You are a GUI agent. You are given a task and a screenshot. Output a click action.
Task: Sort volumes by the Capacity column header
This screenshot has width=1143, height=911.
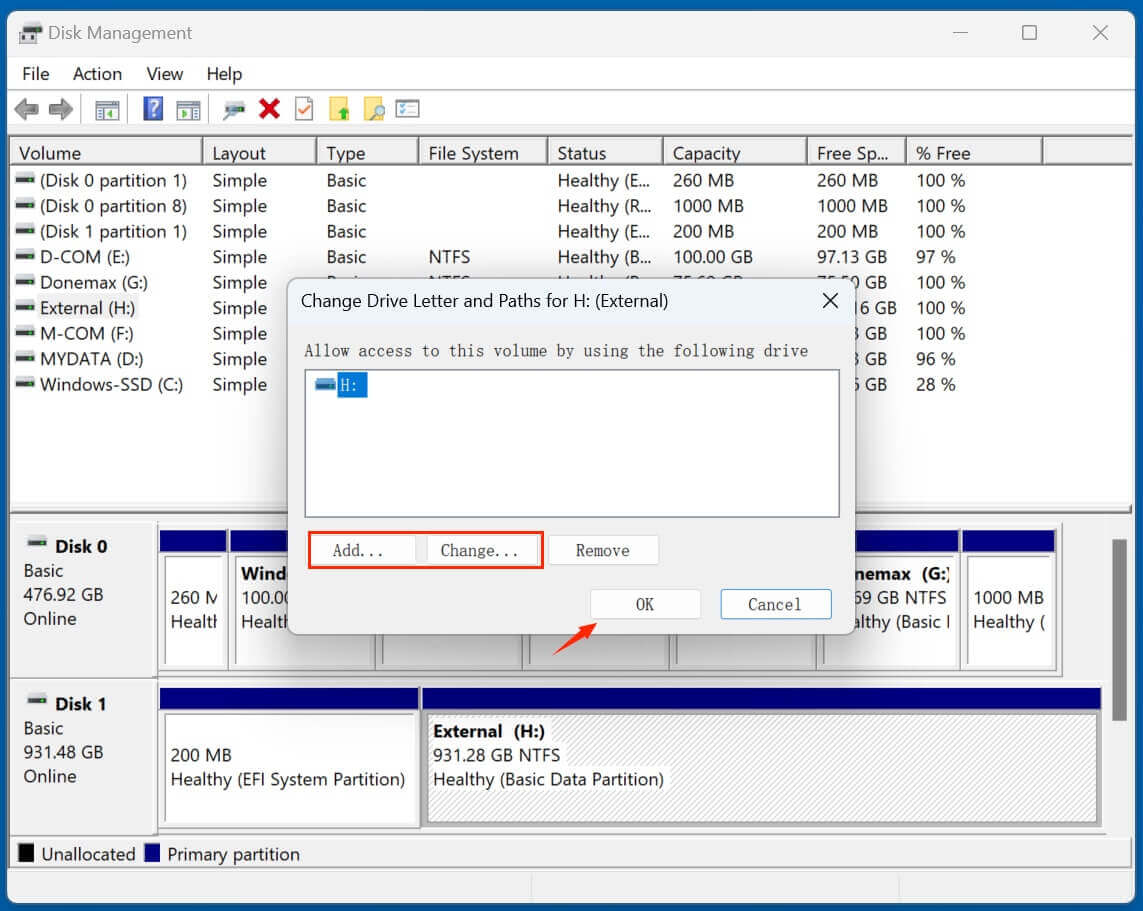tap(735, 151)
